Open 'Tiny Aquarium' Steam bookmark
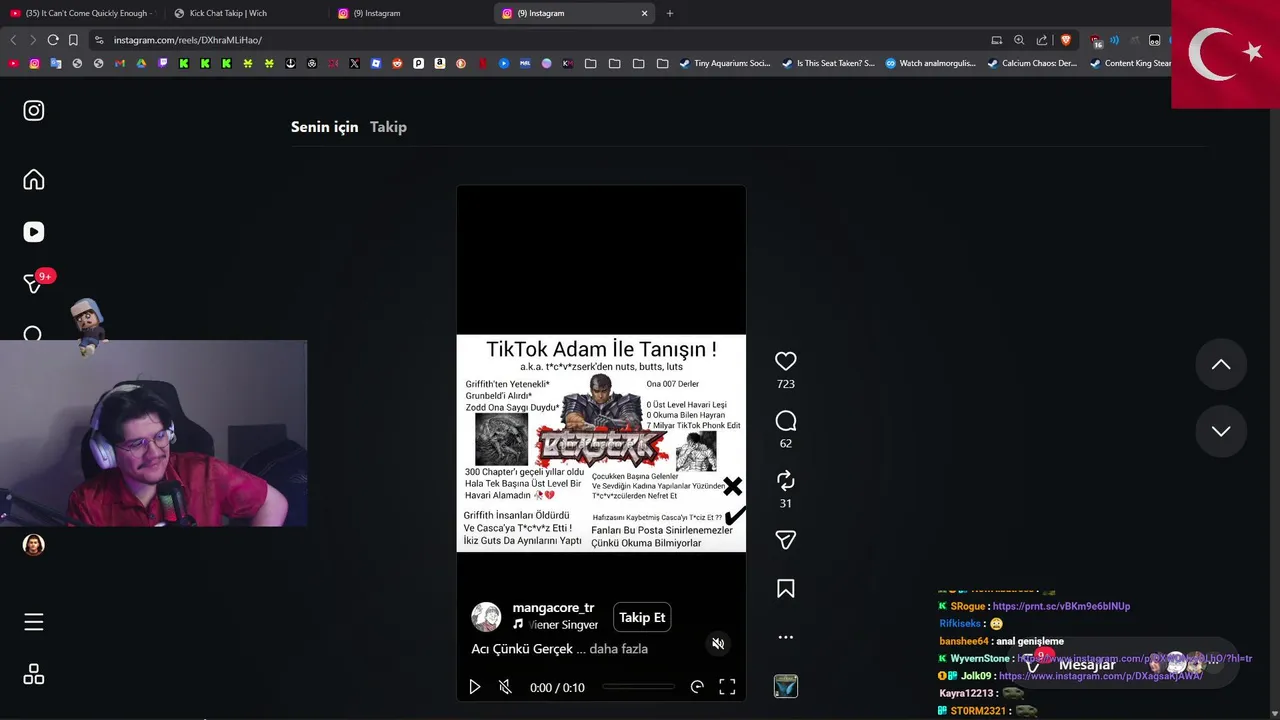 click(x=724, y=63)
